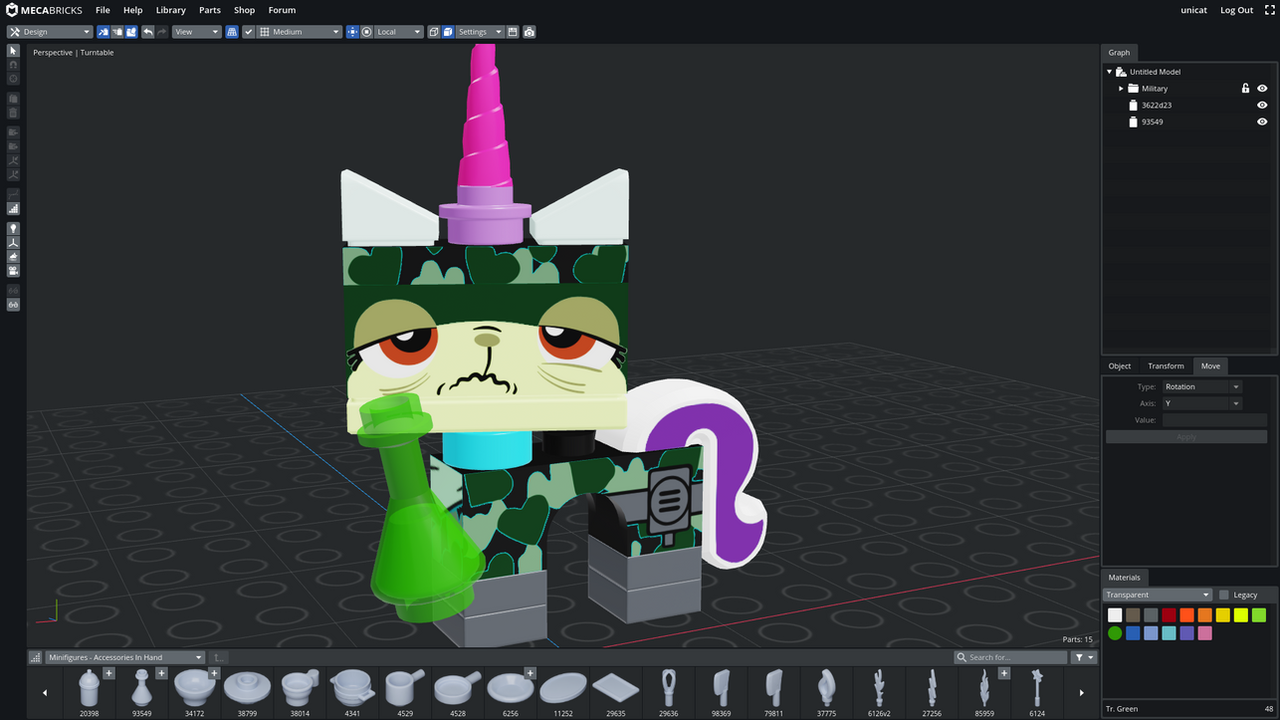Click the Apply button
The width and height of the screenshot is (1280, 720).
click(1186, 437)
